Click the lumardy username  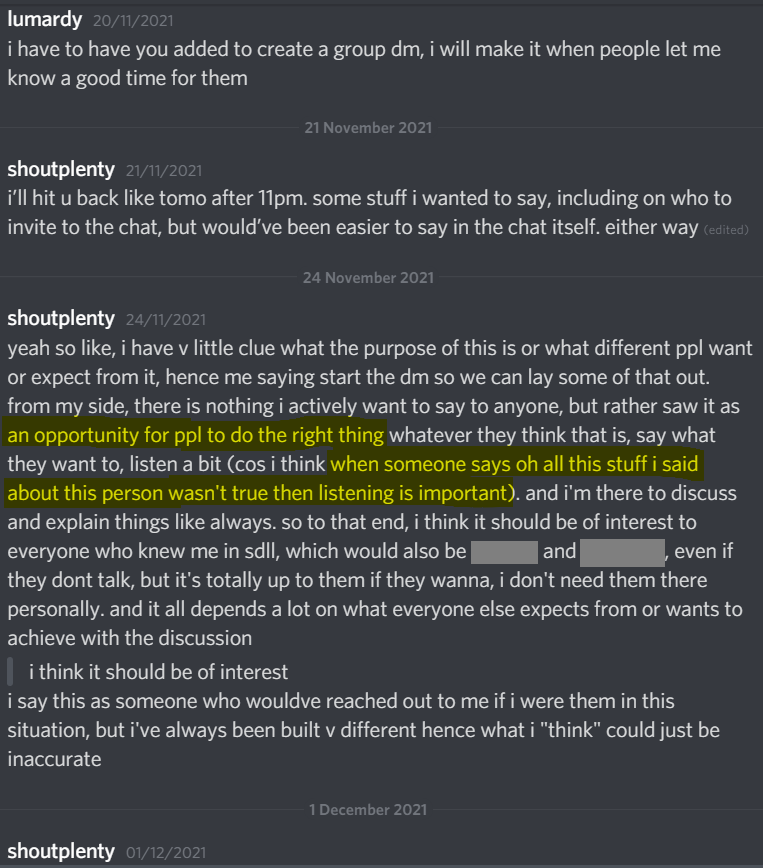[45, 18]
